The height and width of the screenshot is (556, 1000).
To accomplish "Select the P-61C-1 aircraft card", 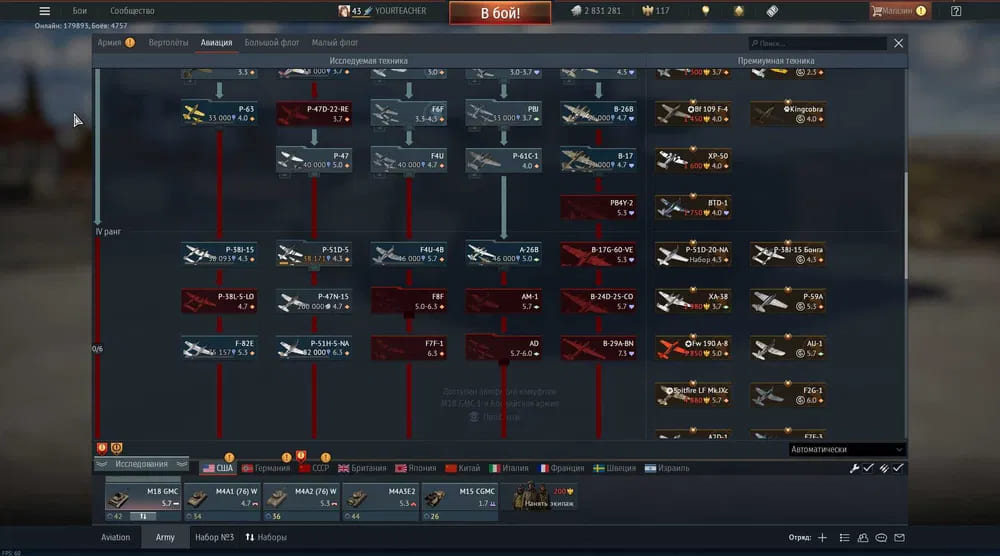I will click(504, 161).
